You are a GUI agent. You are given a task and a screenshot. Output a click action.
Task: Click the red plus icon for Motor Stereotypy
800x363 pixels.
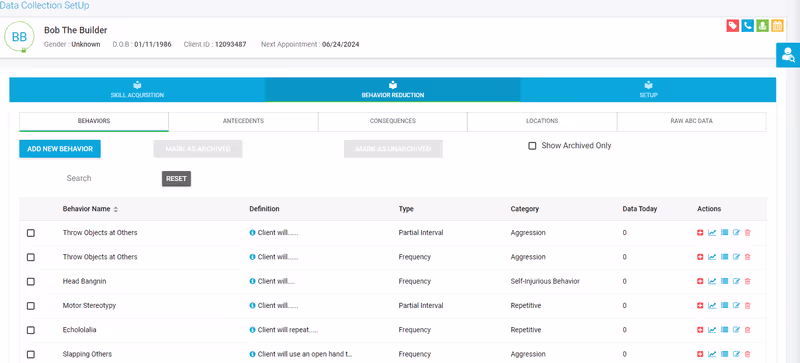[700, 306]
